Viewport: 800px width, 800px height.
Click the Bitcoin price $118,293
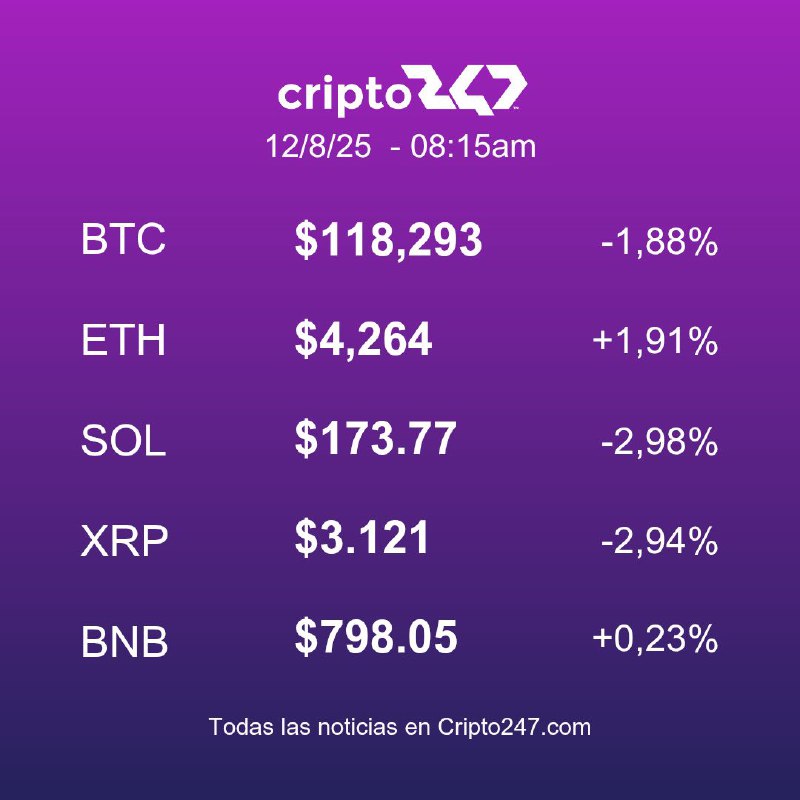[388, 240]
